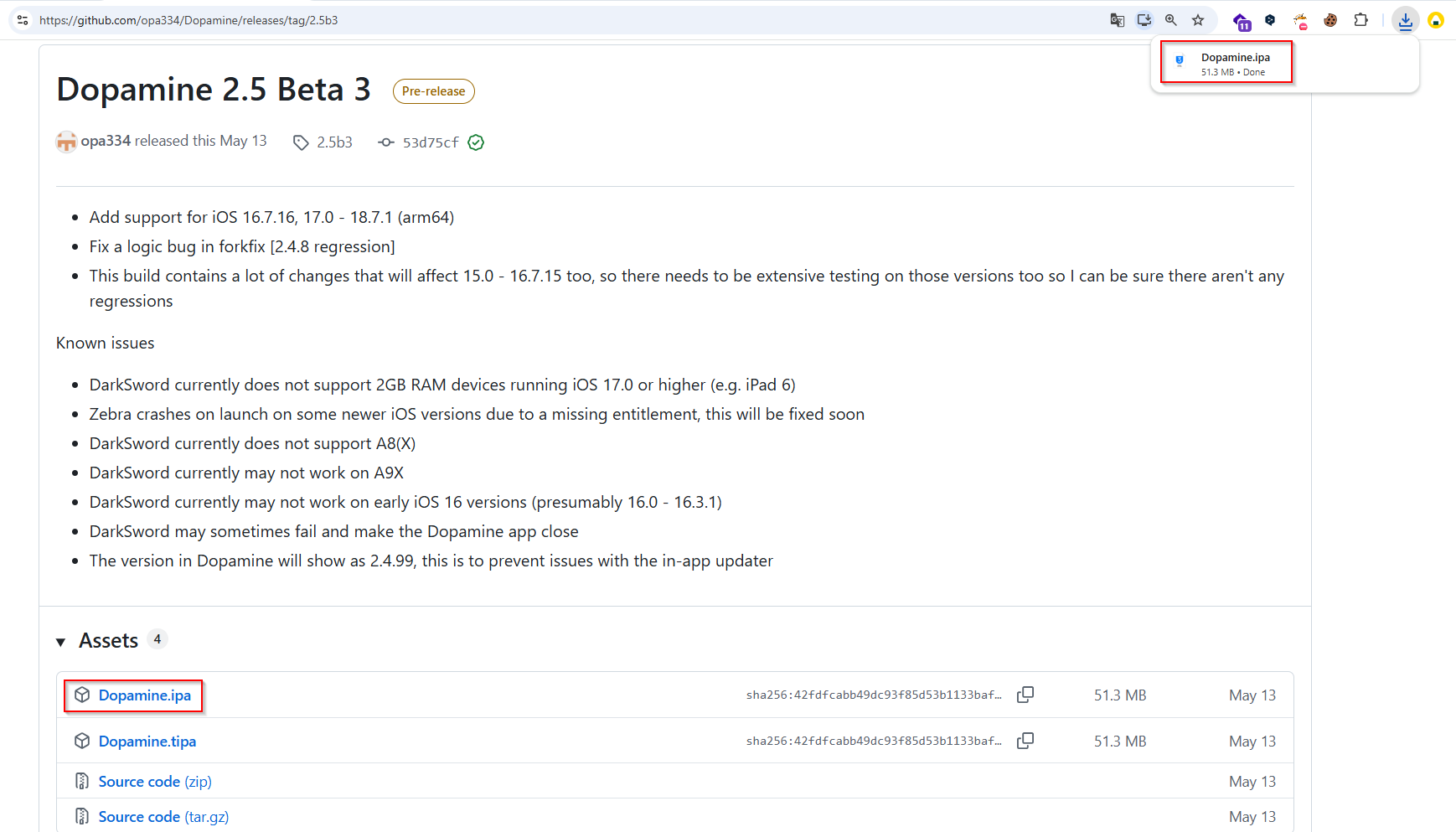Open the Google Translate page icon
The width and height of the screenshot is (1456, 832).
point(1117,20)
